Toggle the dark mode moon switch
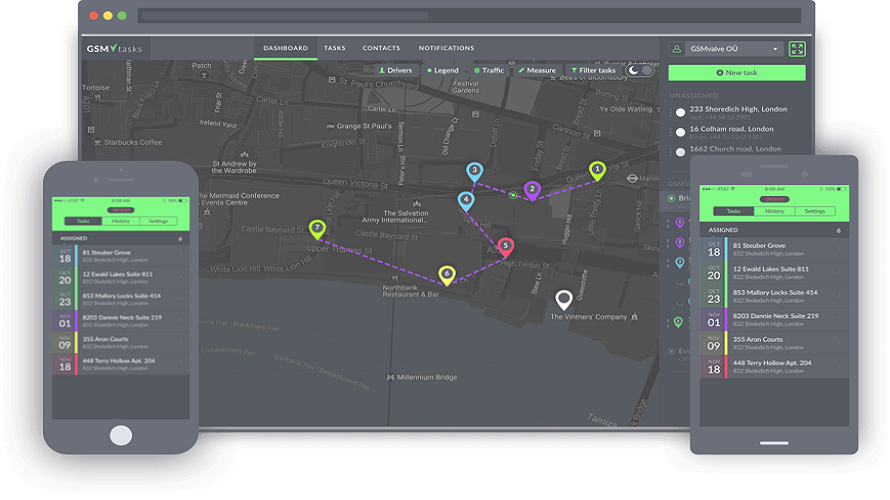 [x=640, y=71]
